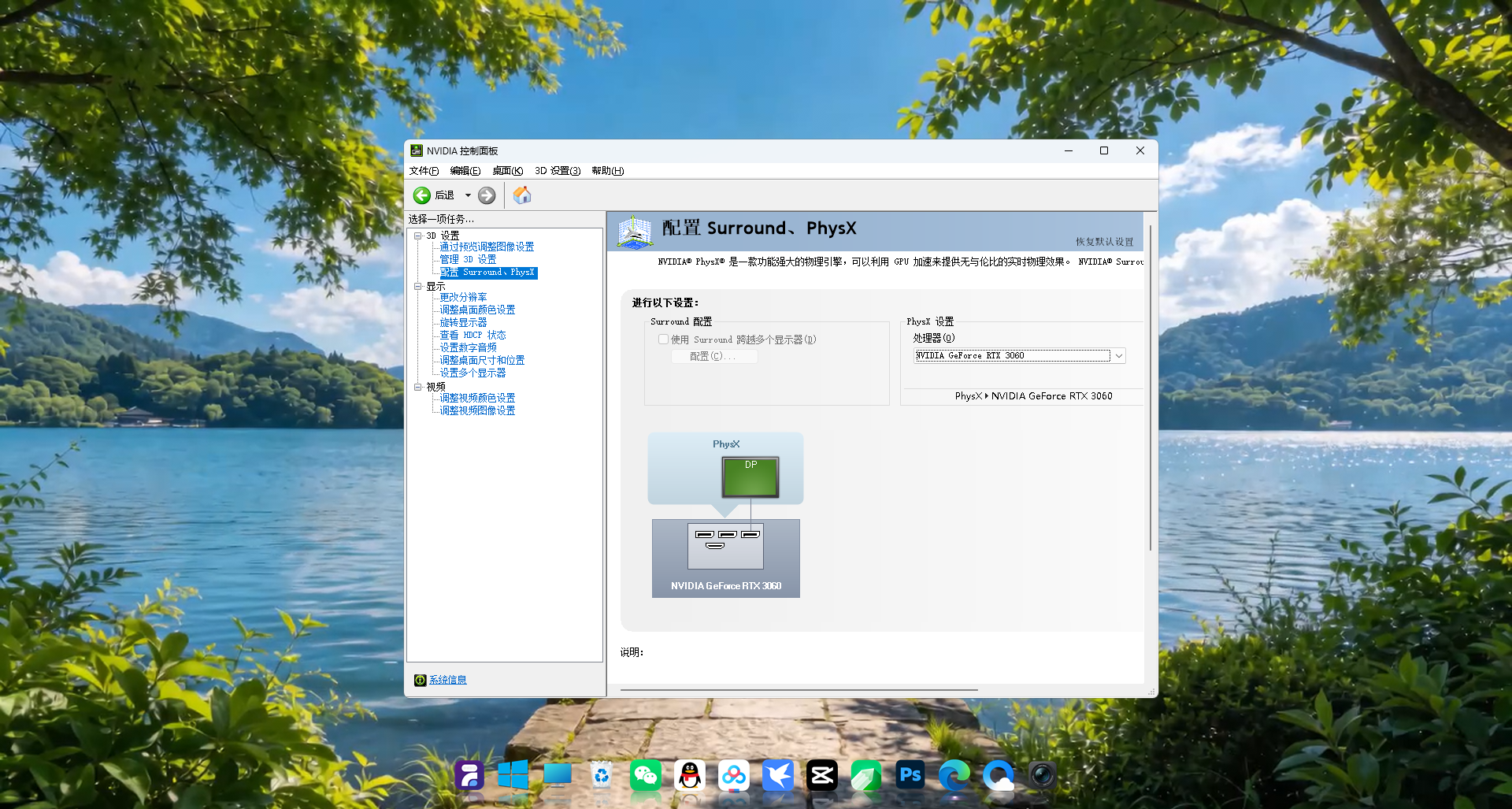Open the Recycle Bin in dock
1512x809 pixels.
tap(602, 775)
